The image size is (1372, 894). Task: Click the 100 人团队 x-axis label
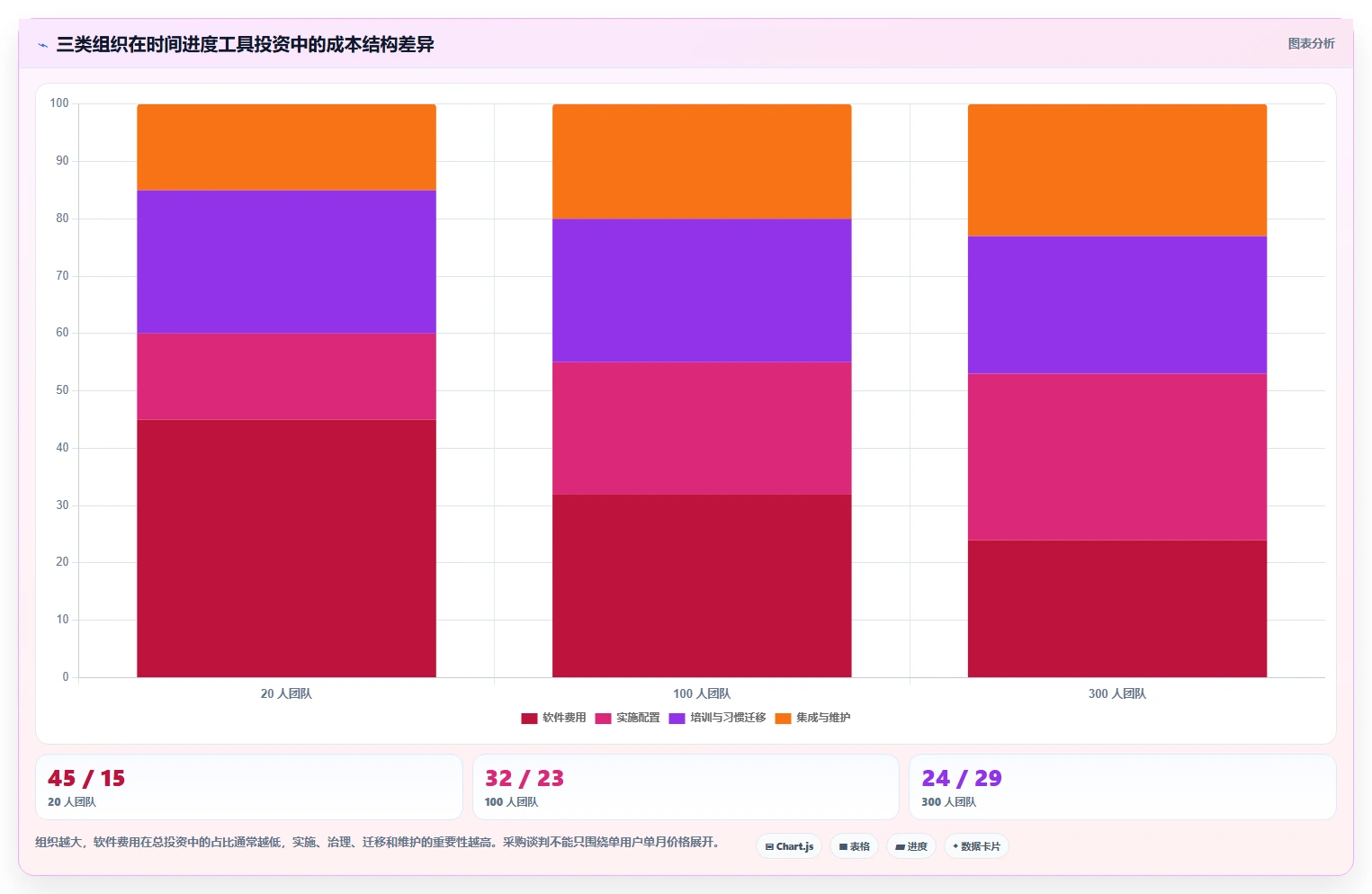click(x=702, y=693)
